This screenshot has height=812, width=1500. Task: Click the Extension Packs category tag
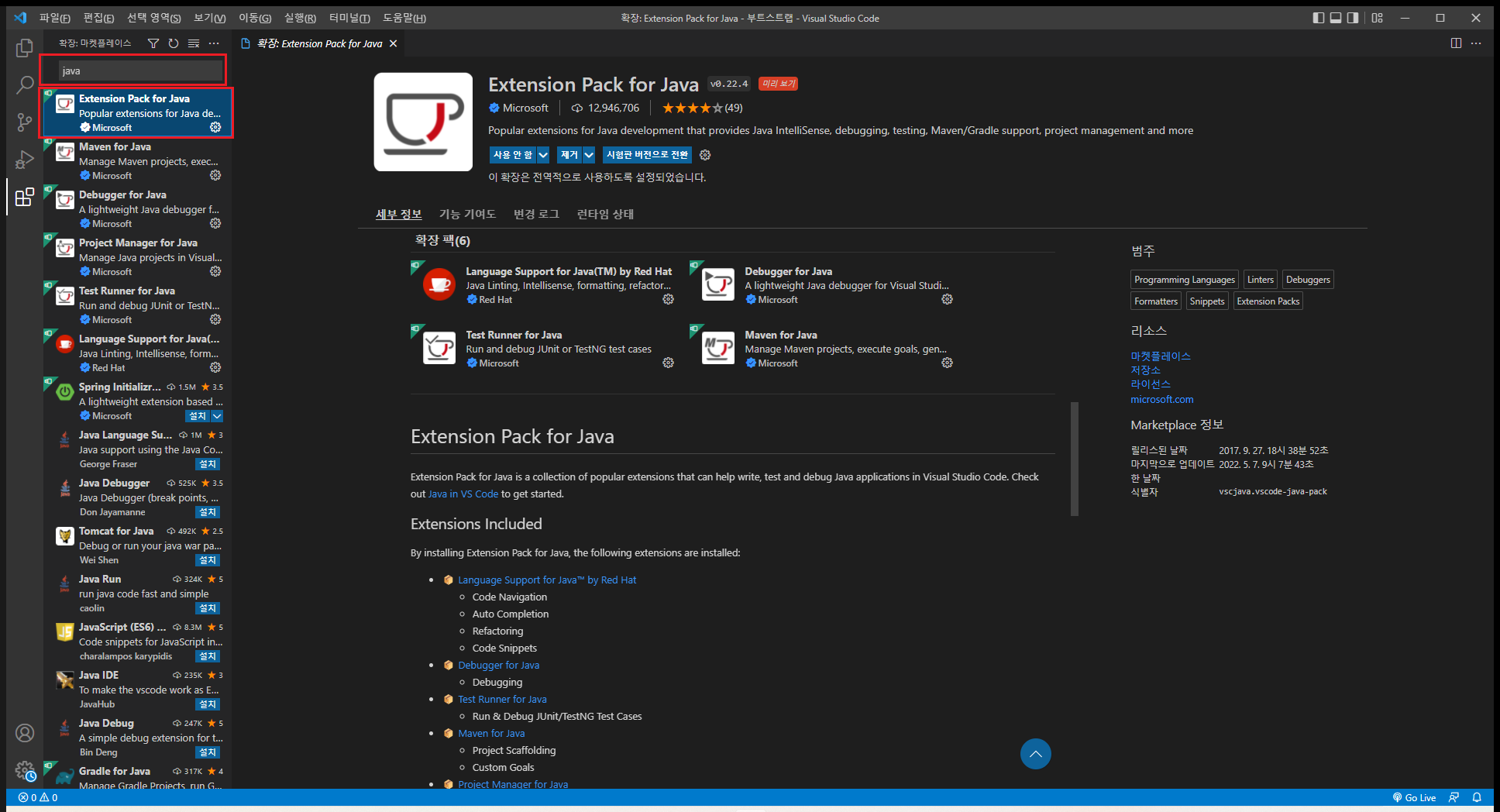(x=1268, y=301)
